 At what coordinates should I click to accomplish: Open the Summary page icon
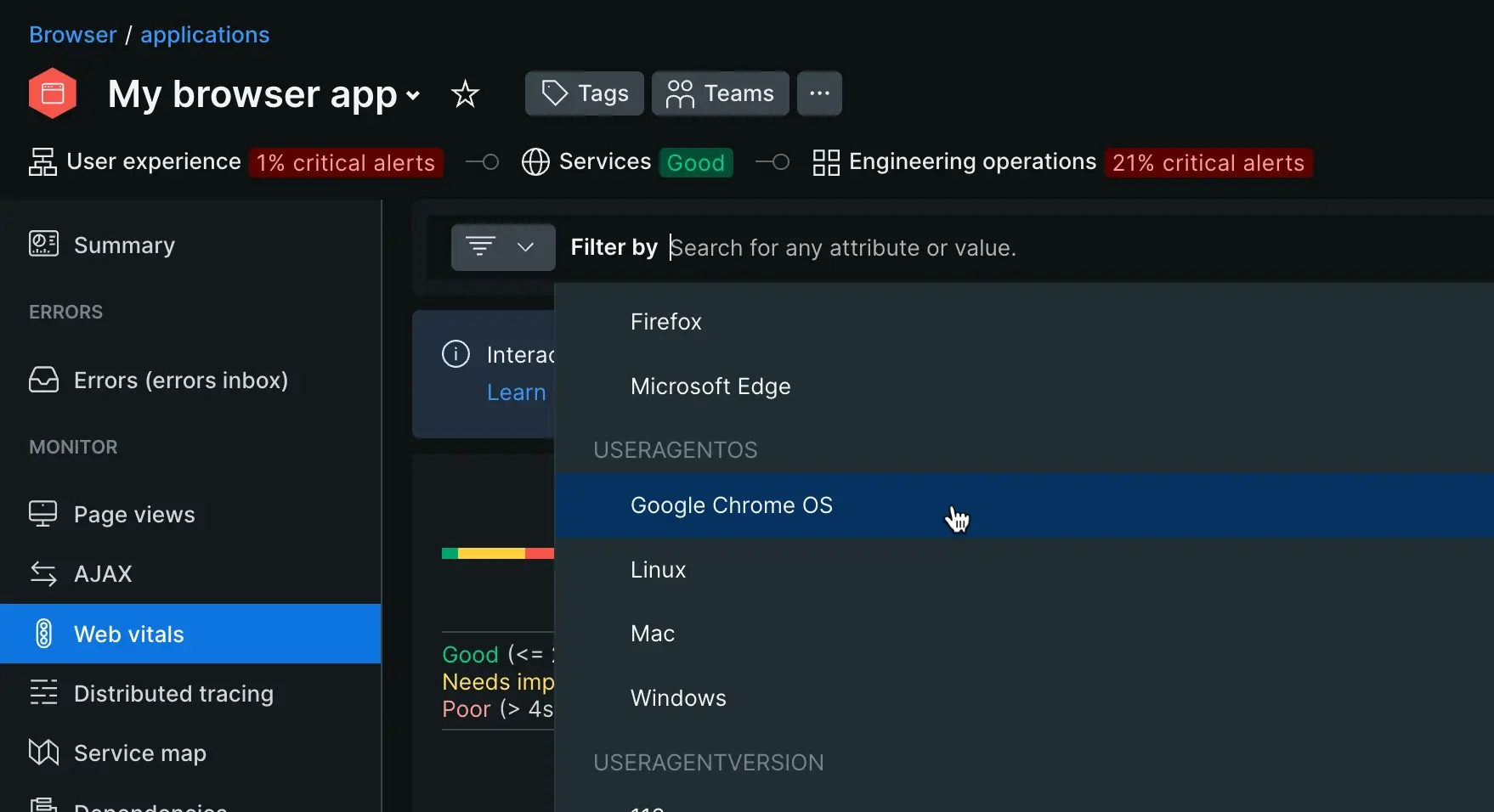coord(43,245)
